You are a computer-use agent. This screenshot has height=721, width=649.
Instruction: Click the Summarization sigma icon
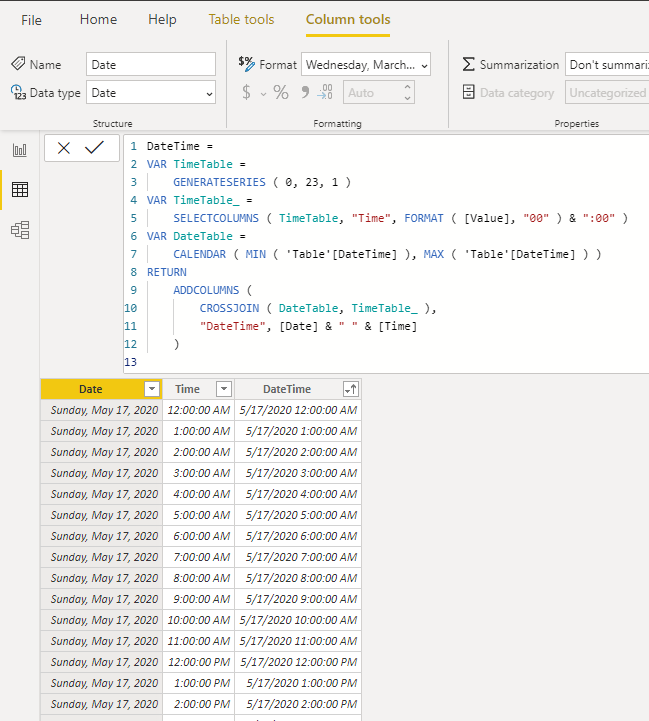(468, 64)
